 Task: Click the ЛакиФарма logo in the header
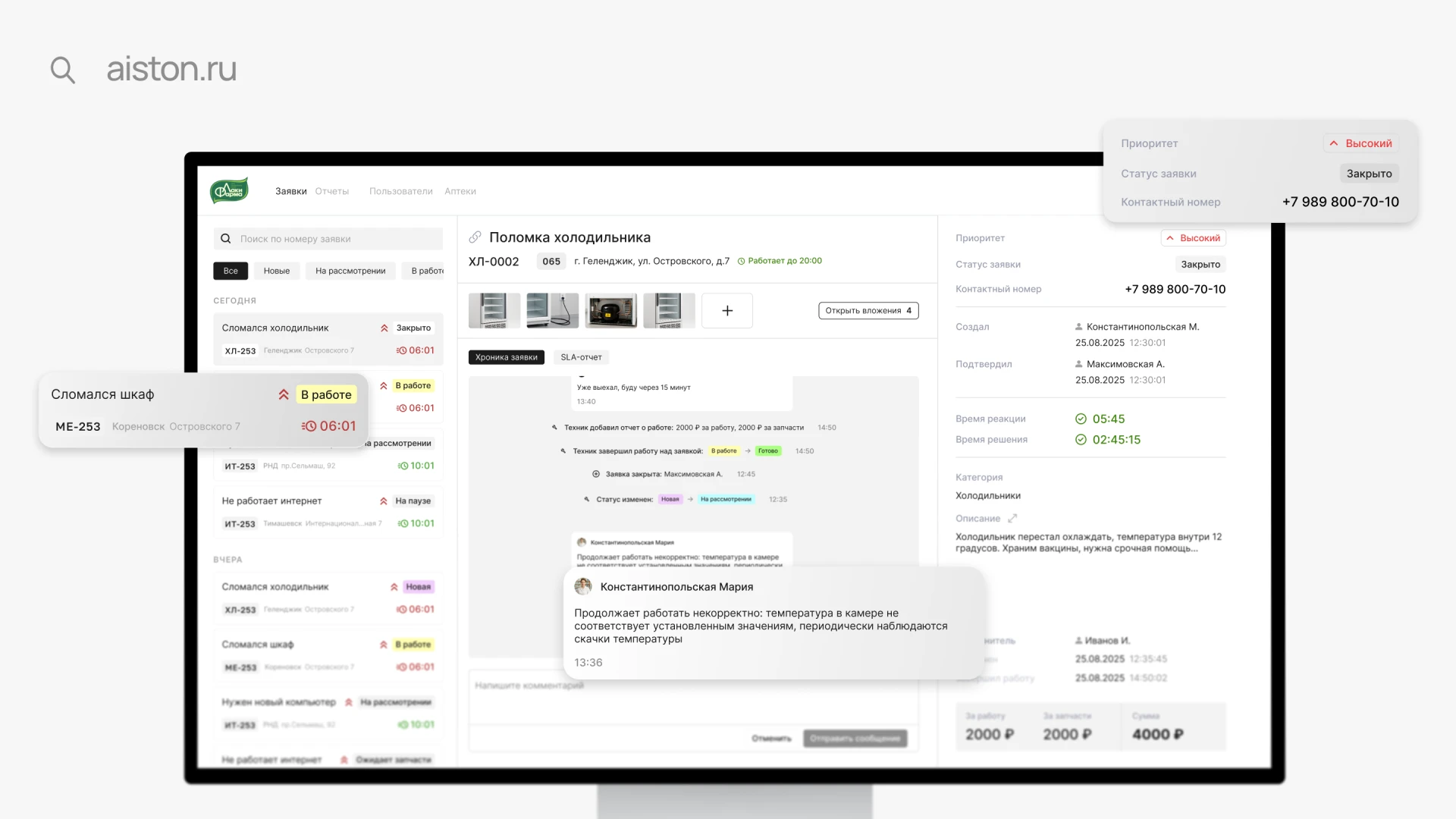point(229,190)
